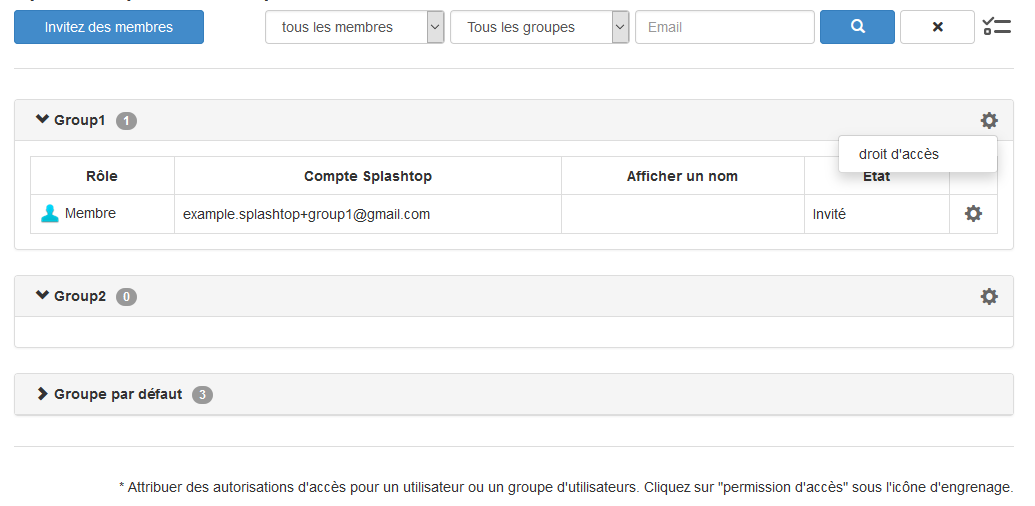
Task: Click the 'Rôle' column header
Action: coord(102,176)
